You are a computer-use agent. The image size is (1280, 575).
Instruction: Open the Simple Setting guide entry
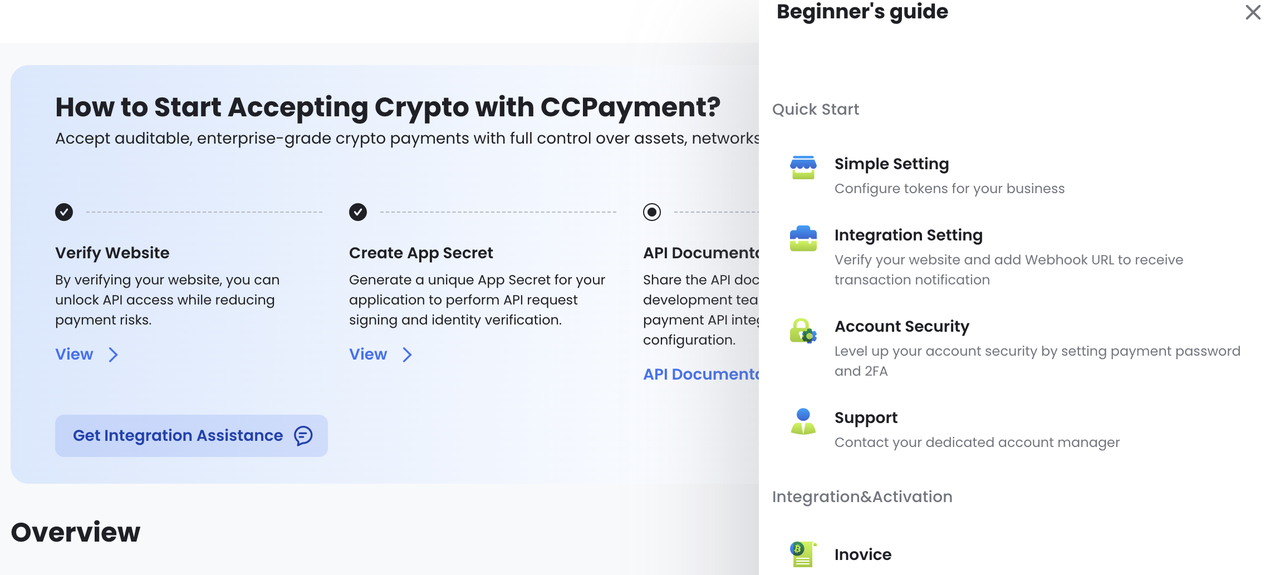[x=891, y=164]
